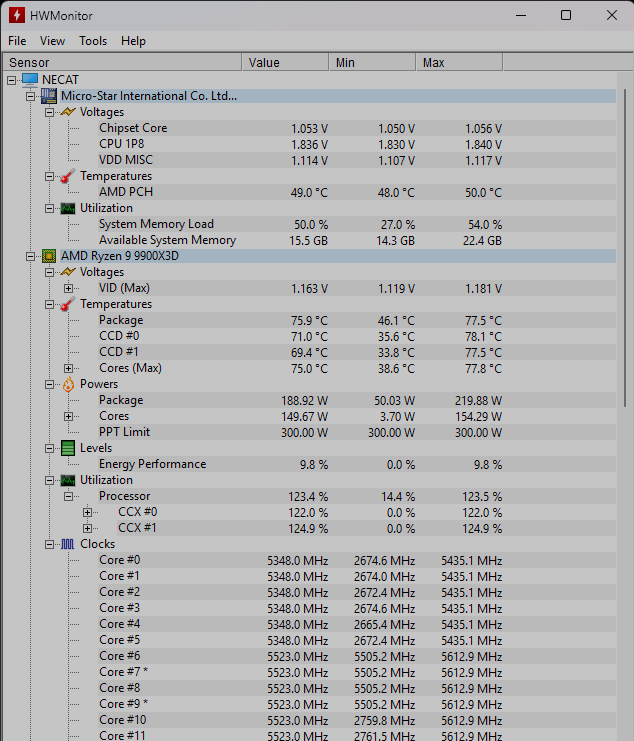Expand the VID (Max) entry
The height and width of the screenshot is (741, 634).
(x=69, y=288)
